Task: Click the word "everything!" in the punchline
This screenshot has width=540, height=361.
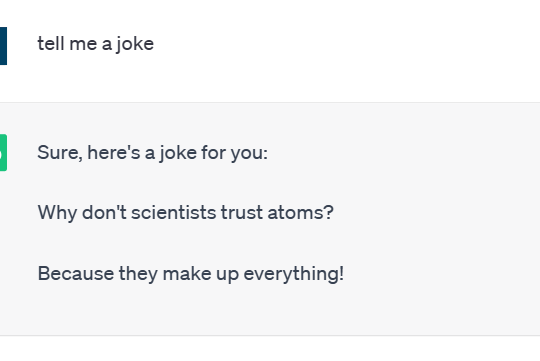Action: pyautogui.click(x=294, y=274)
